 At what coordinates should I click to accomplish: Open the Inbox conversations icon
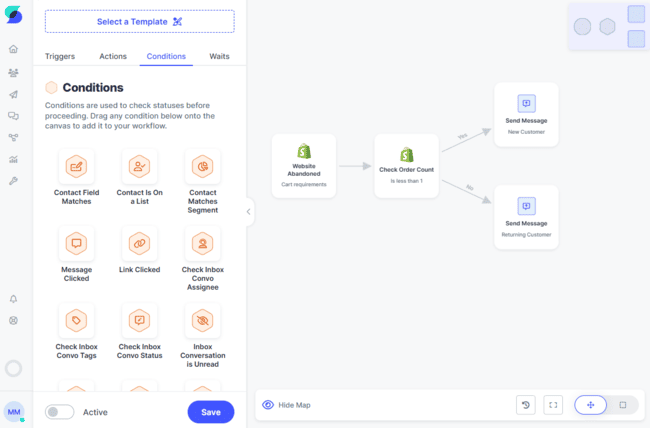point(13,116)
